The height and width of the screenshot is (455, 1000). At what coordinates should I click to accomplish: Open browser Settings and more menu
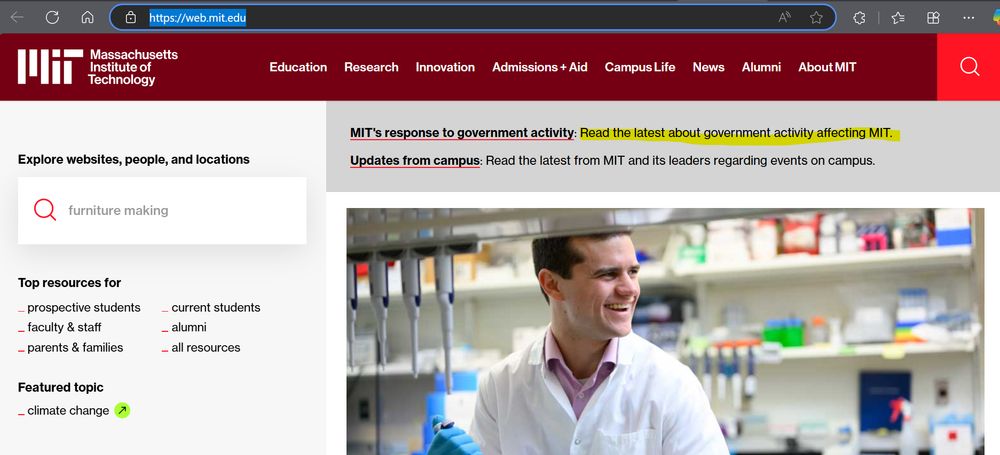click(x=969, y=18)
